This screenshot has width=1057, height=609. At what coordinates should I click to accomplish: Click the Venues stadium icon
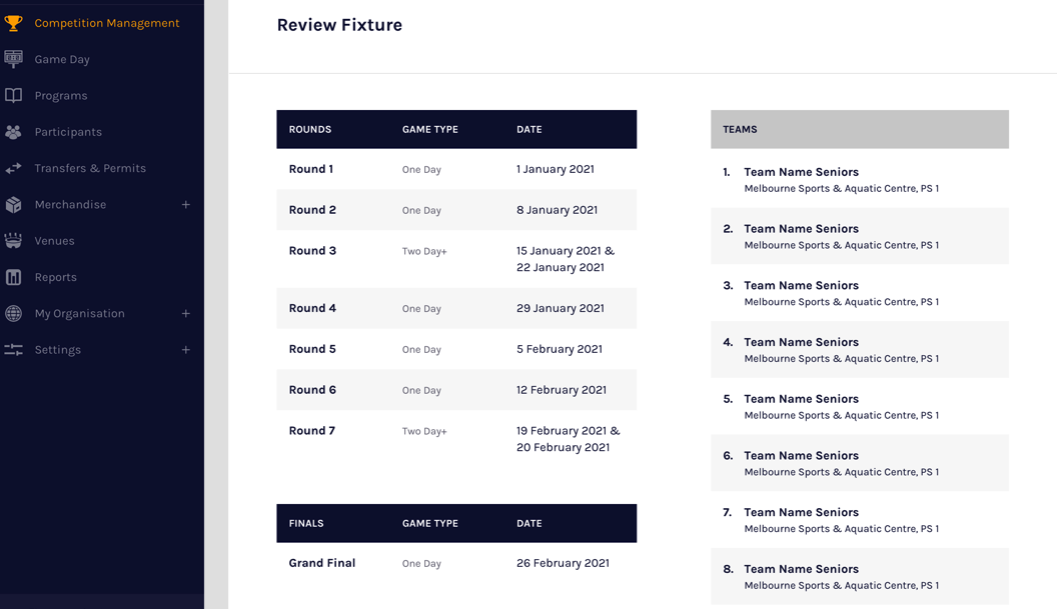[13, 241]
